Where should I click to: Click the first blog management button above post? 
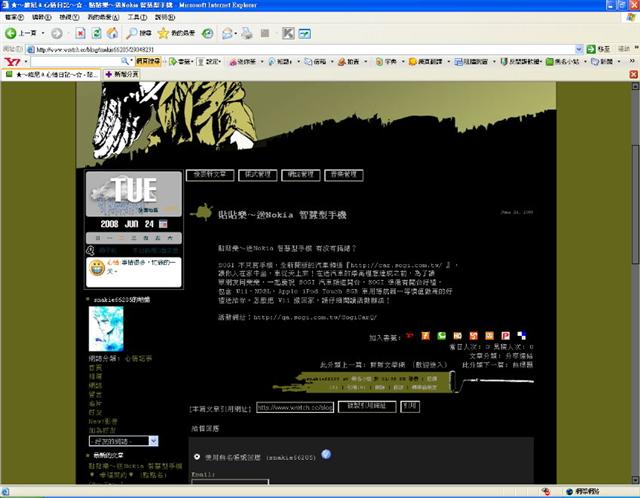(210, 175)
